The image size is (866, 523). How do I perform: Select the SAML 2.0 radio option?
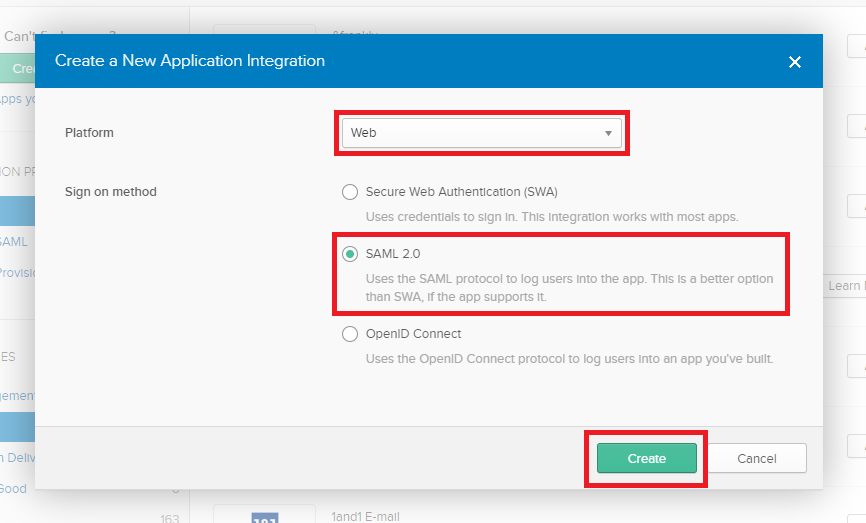[350, 254]
